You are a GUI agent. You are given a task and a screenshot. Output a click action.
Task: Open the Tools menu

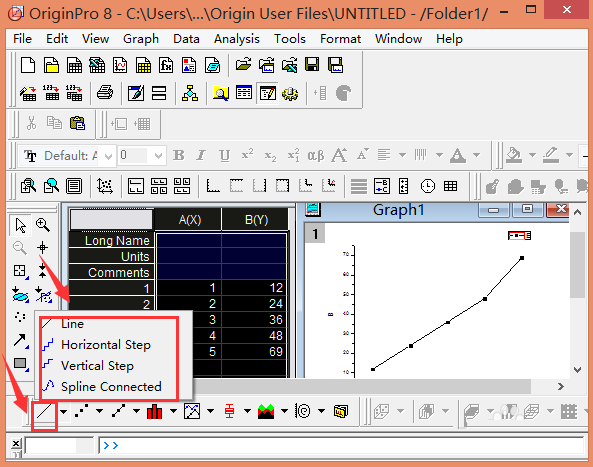tap(290, 39)
